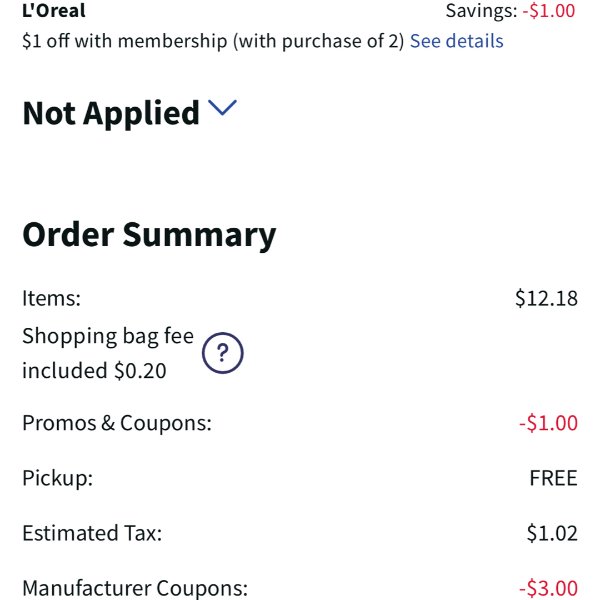Select the Items label
Image resolution: width=600 pixels, height=600 pixels.
point(52,298)
